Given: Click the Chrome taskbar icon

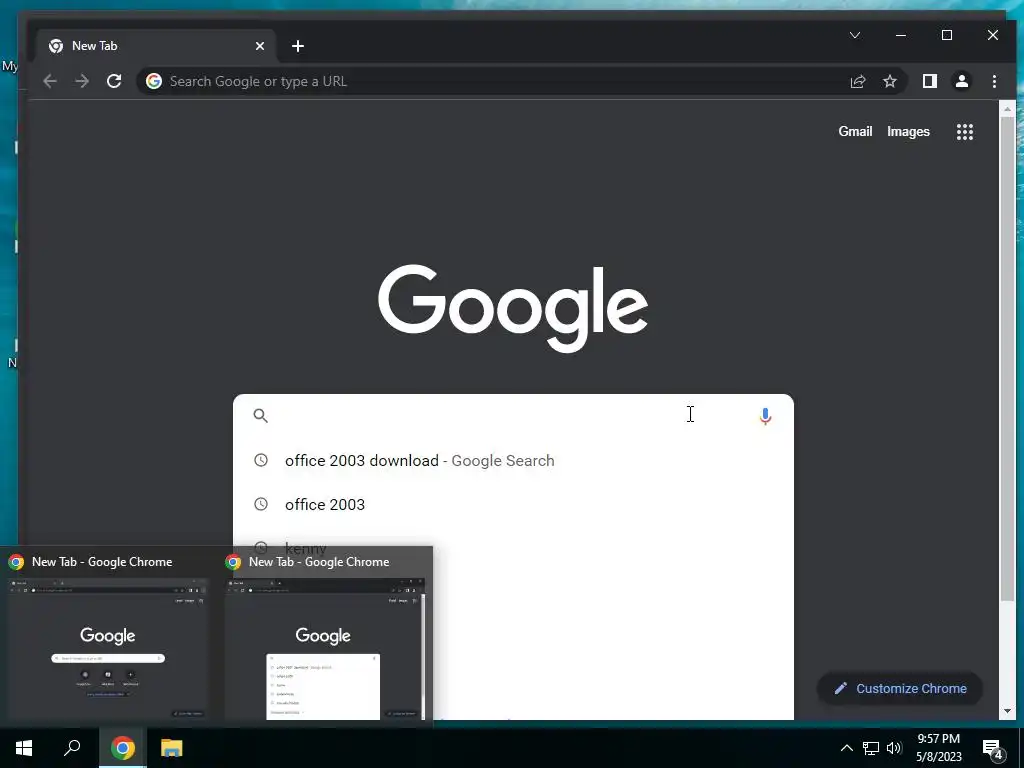Looking at the screenshot, I should coord(123,748).
